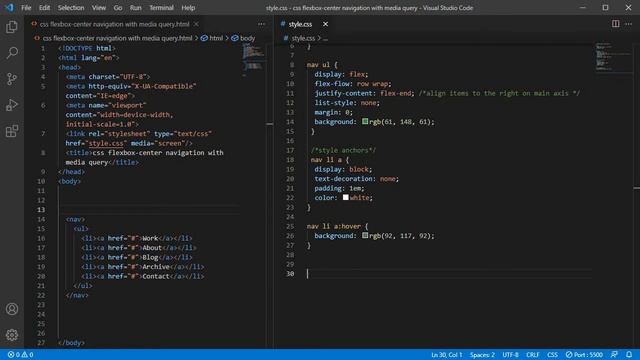Open the File menu

[26, 8]
